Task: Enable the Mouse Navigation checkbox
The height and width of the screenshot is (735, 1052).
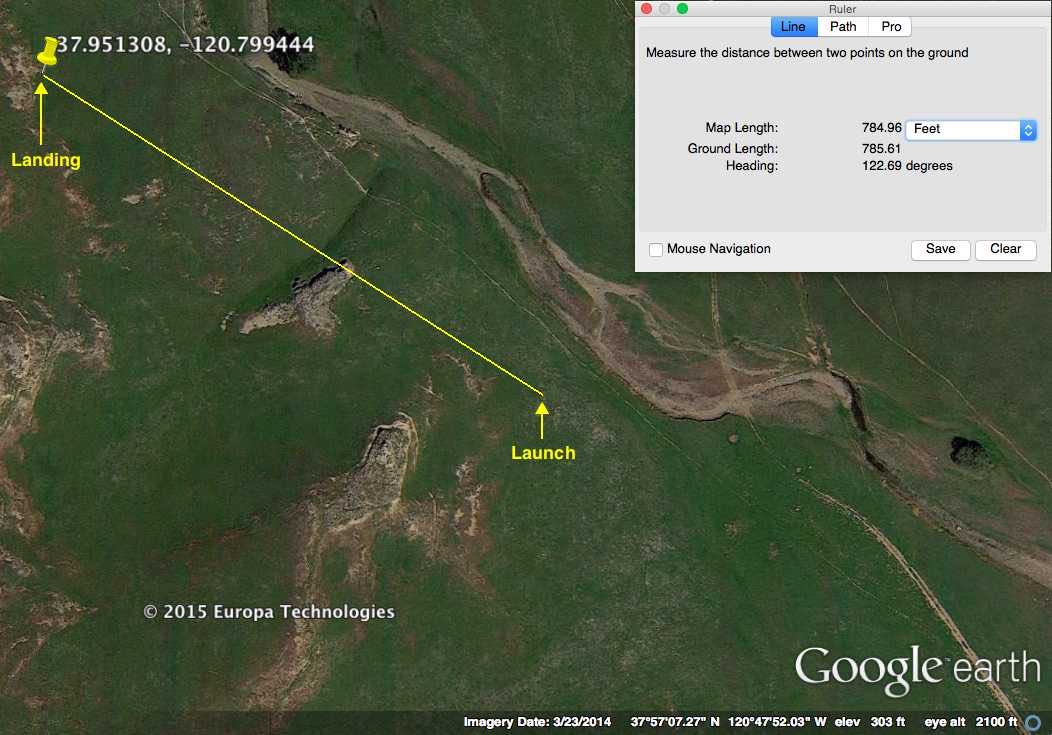Action: click(x=656, y=249)
